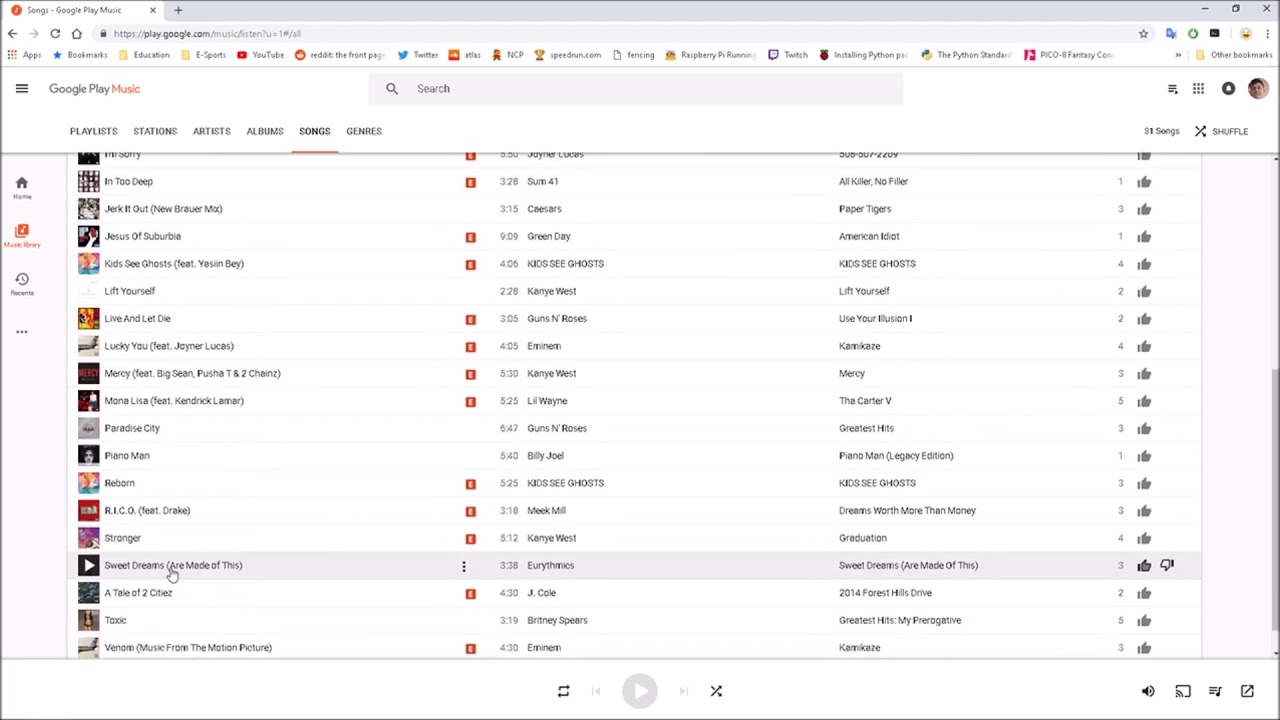The width and height of the screenshot is (1280, 720).
Task: Open the user profile avatar
Action: [x=1258, y=89]
